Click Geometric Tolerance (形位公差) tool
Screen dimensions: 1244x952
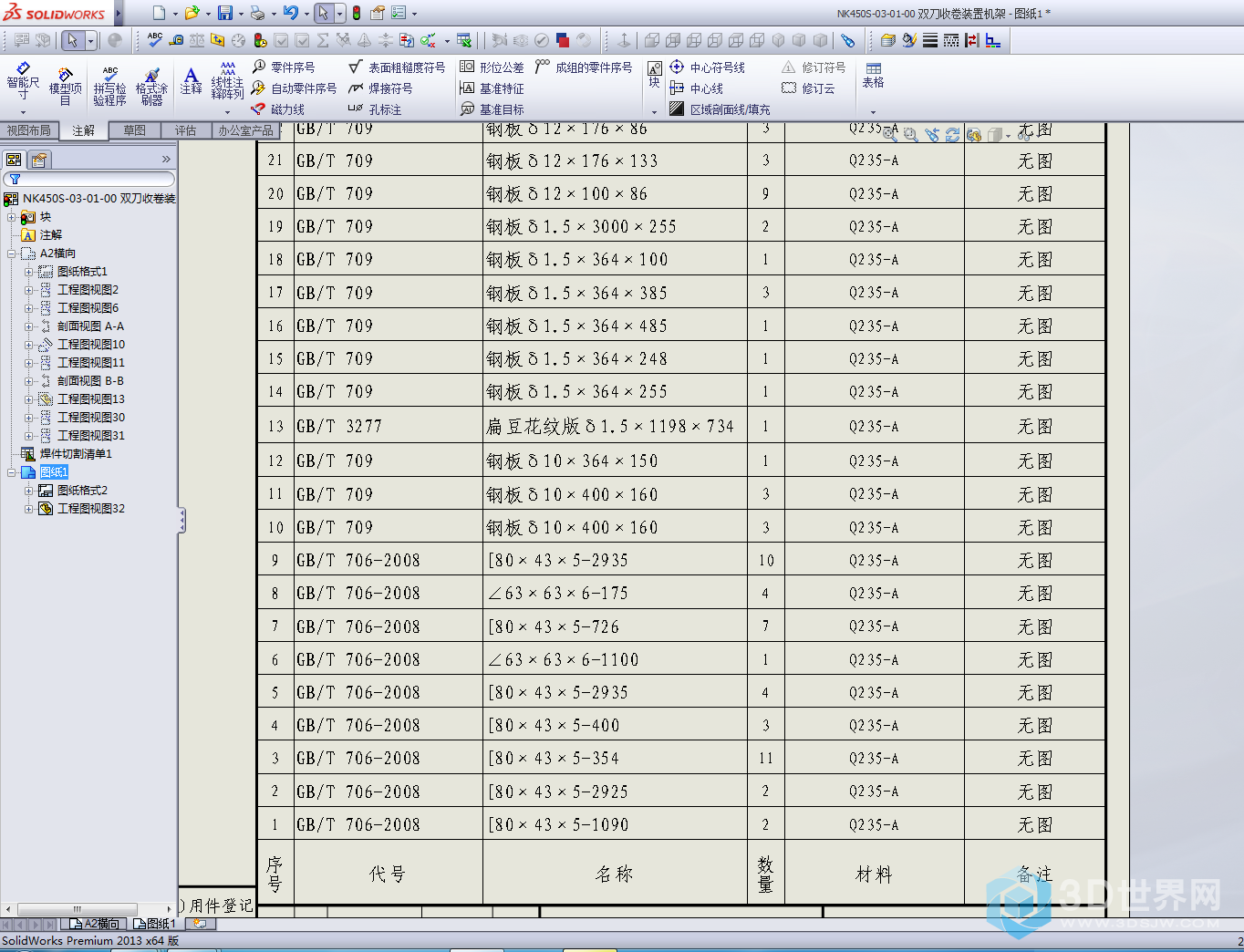(x=492, y=67)
